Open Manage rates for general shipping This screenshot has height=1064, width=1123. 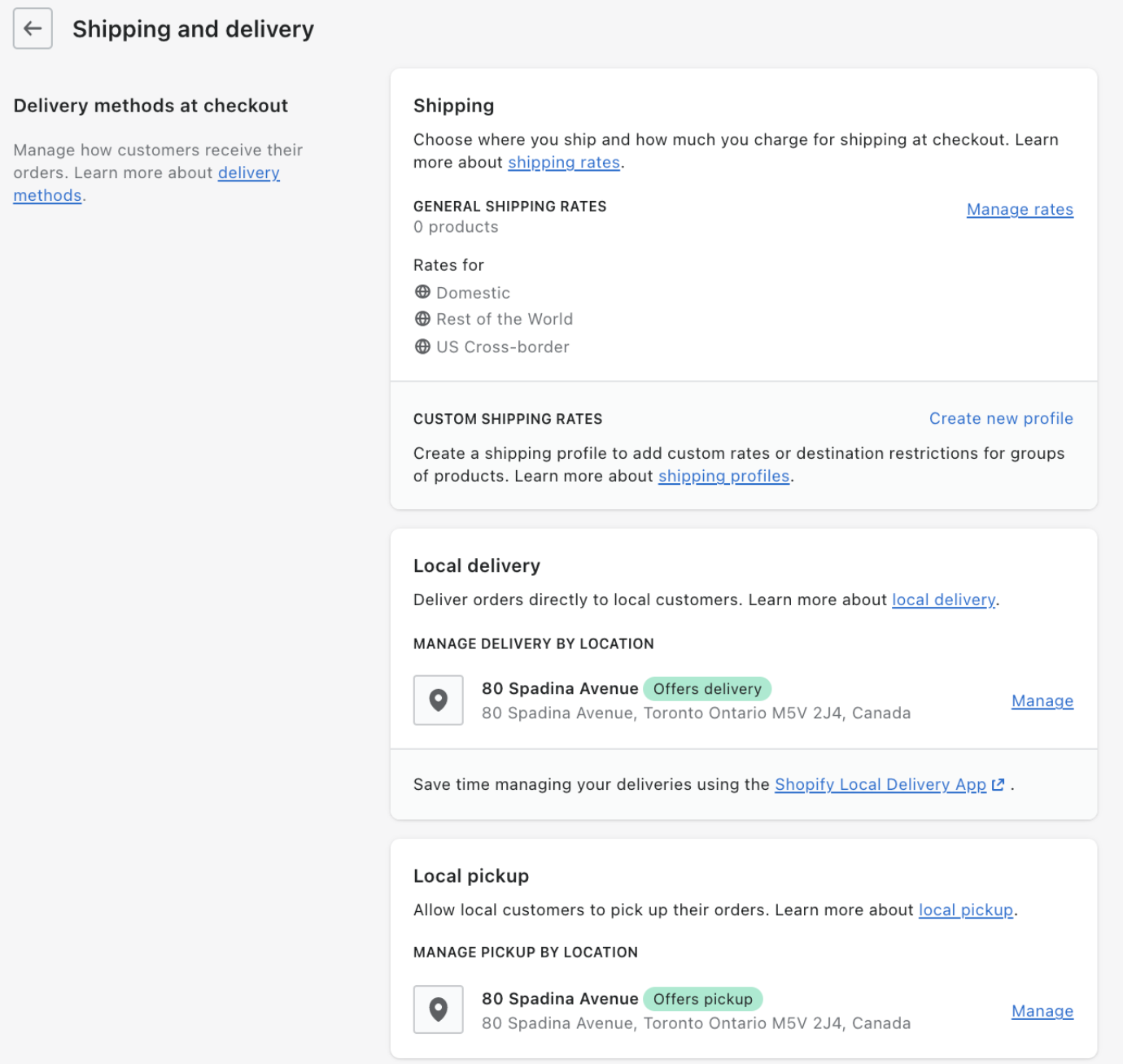(1020, 209)
